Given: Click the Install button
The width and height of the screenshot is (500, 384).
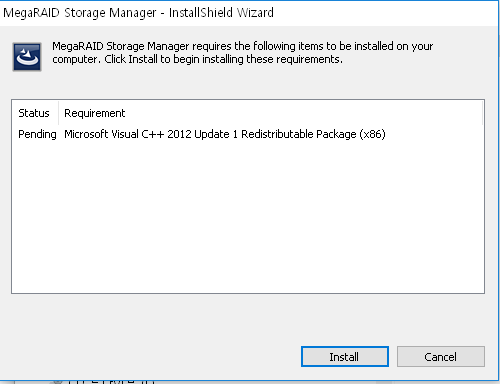Looking at the screenshot, I should [345, 356].
